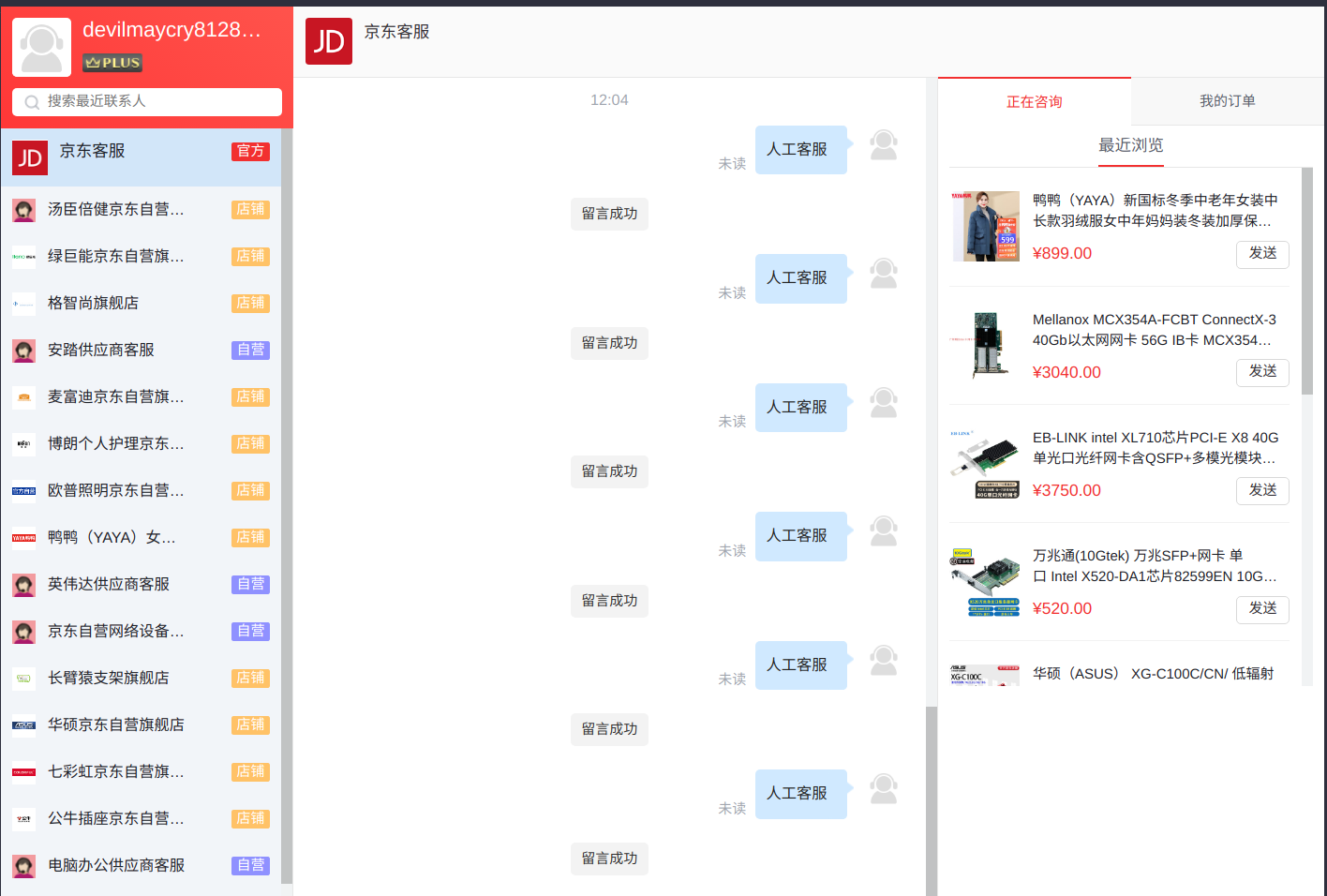Open 鸭鸭 YAYA jacket product thumbnail
Viewport: 1327px width, 896px height.
pyautogui.click(x=985, y=226)
